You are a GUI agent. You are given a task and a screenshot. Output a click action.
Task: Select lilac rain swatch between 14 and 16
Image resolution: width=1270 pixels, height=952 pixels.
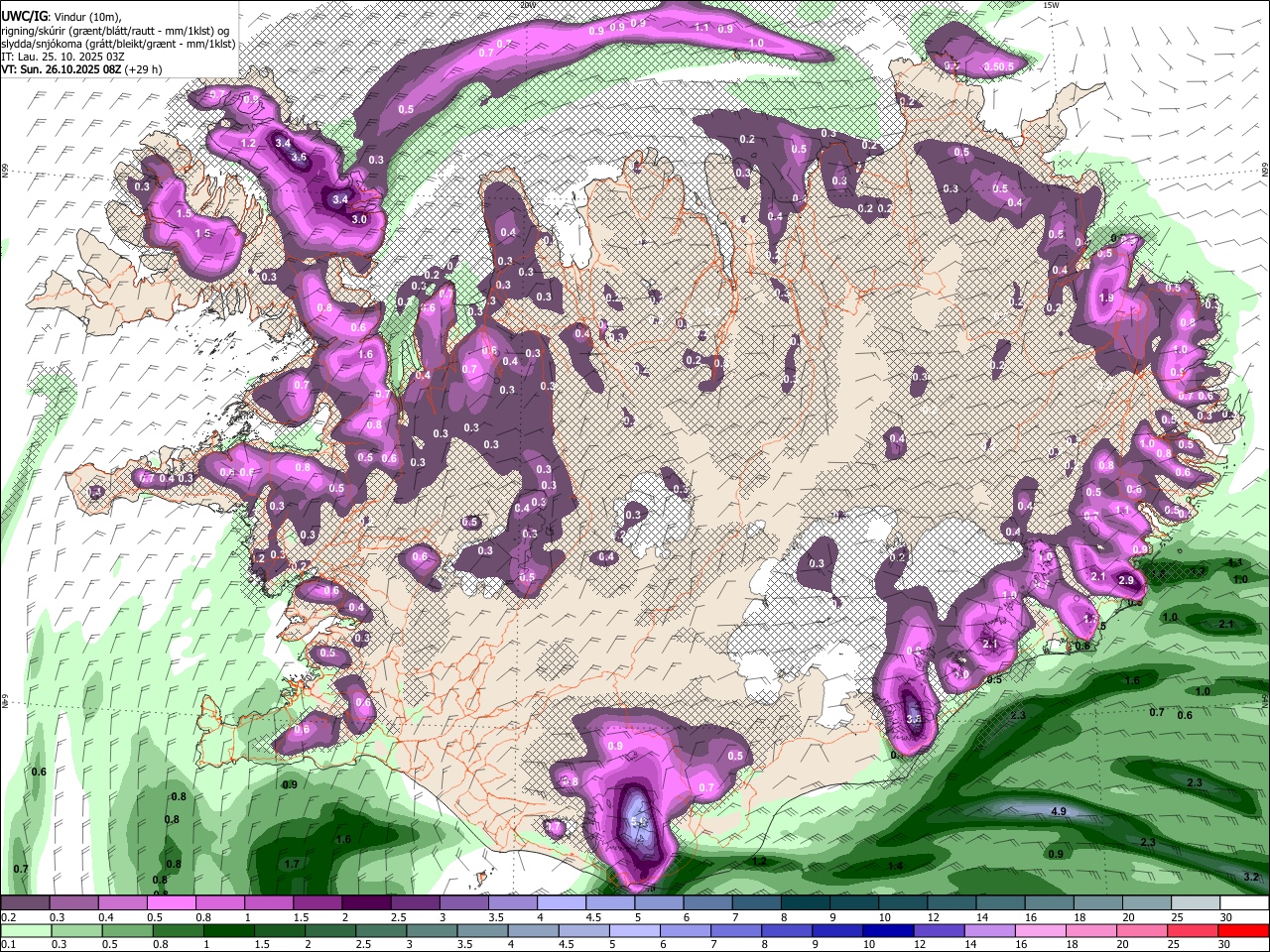pyautogui.click(x=990, y=931)
